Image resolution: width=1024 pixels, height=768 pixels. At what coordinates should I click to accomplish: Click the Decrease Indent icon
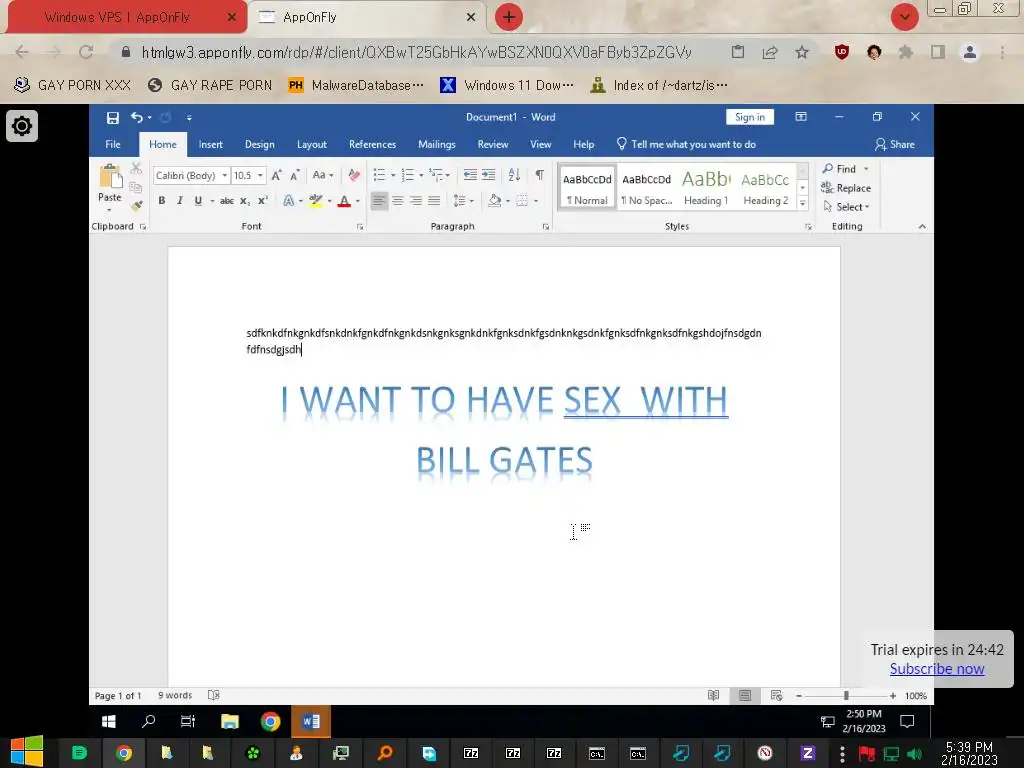470,174
